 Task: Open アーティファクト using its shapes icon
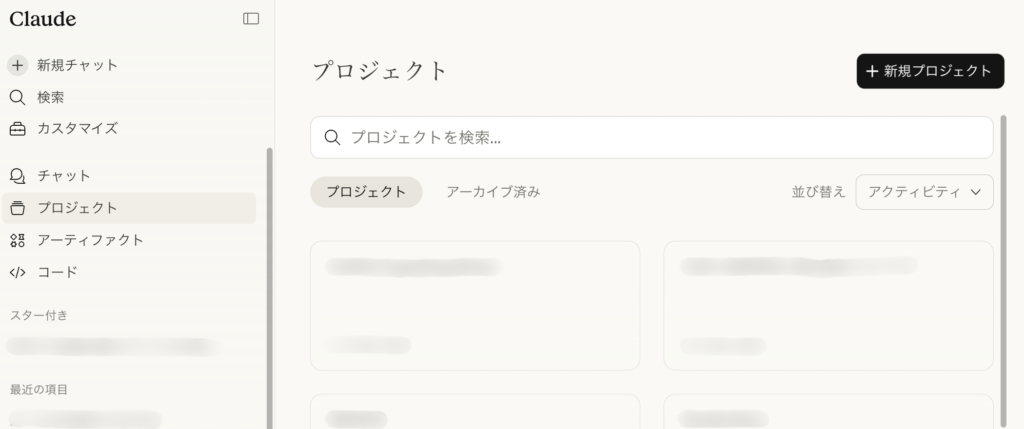pos(17,240)
